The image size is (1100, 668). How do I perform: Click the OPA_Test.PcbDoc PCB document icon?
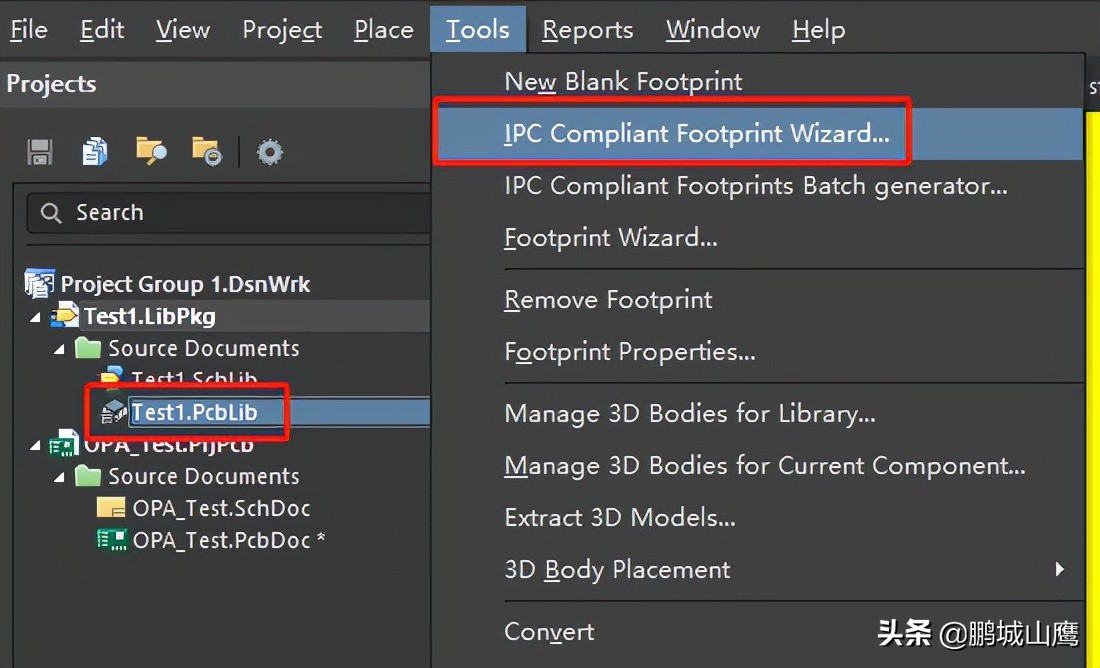coord(112,540)
